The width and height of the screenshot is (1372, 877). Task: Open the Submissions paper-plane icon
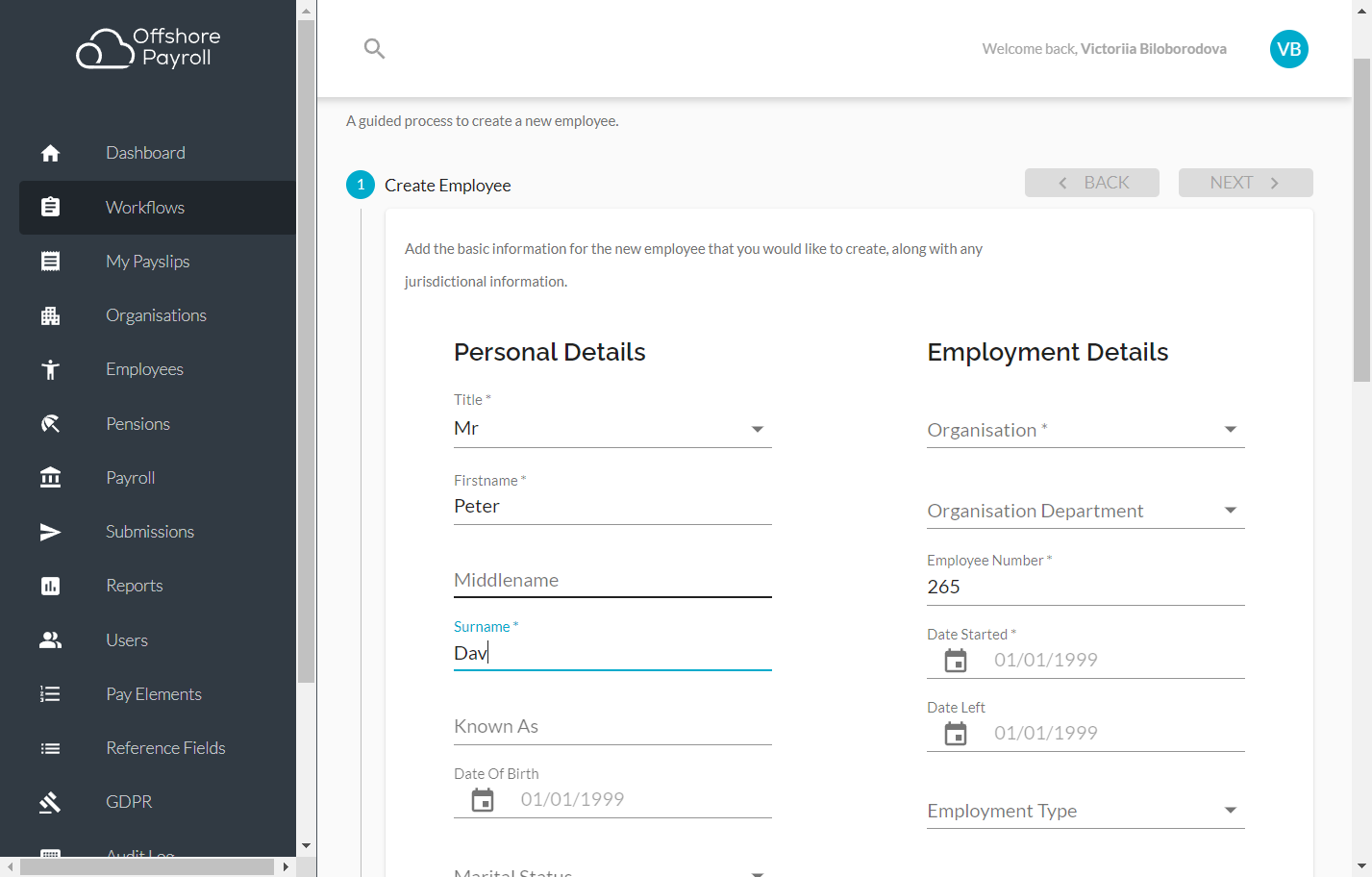tap(50, 532)
